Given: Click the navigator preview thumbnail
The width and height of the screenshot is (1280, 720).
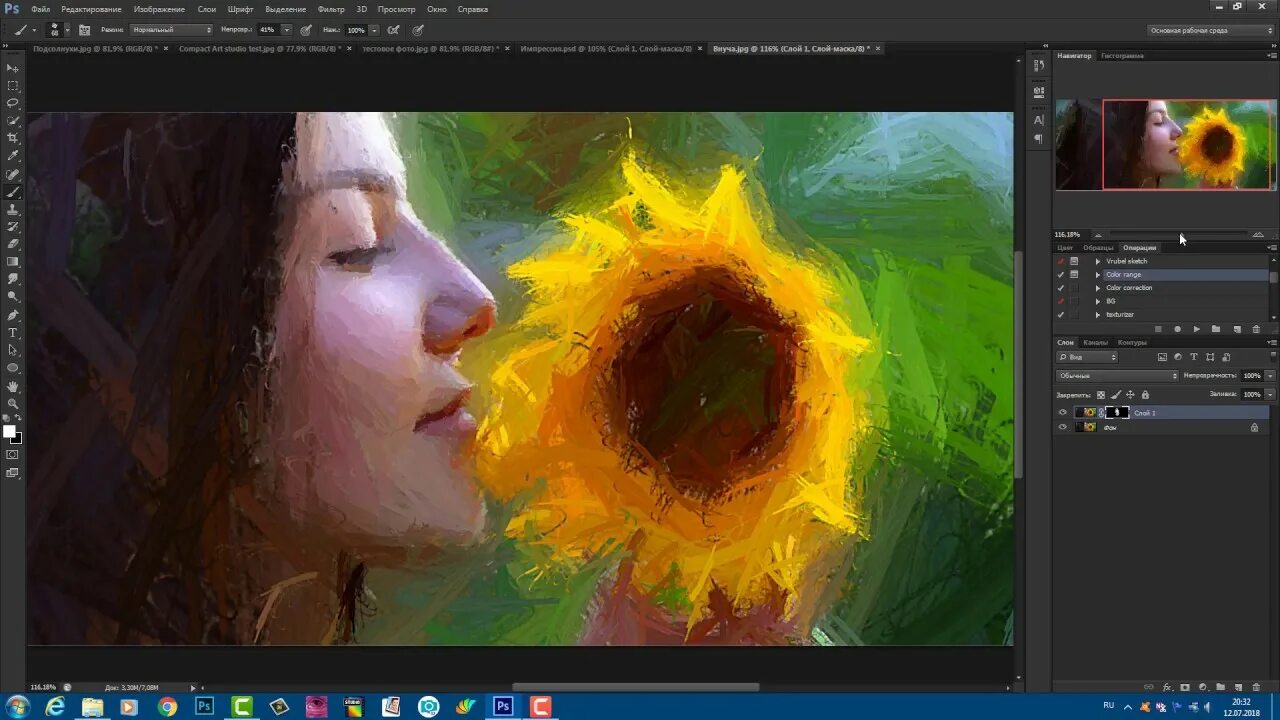Looking at the screenshot, I should (x=1166, y=144).
